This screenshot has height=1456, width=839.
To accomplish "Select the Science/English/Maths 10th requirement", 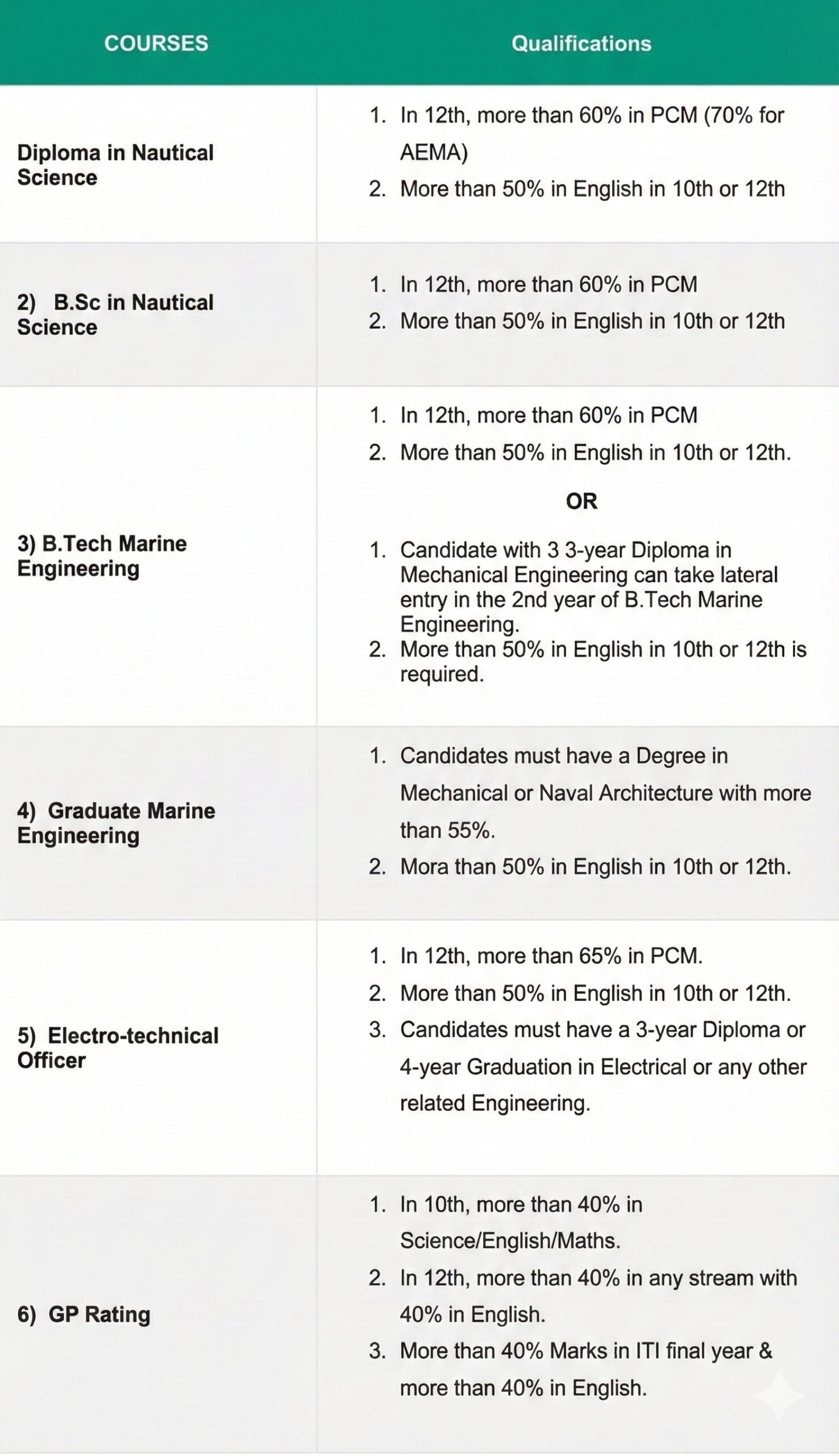I will (521, 1223).
